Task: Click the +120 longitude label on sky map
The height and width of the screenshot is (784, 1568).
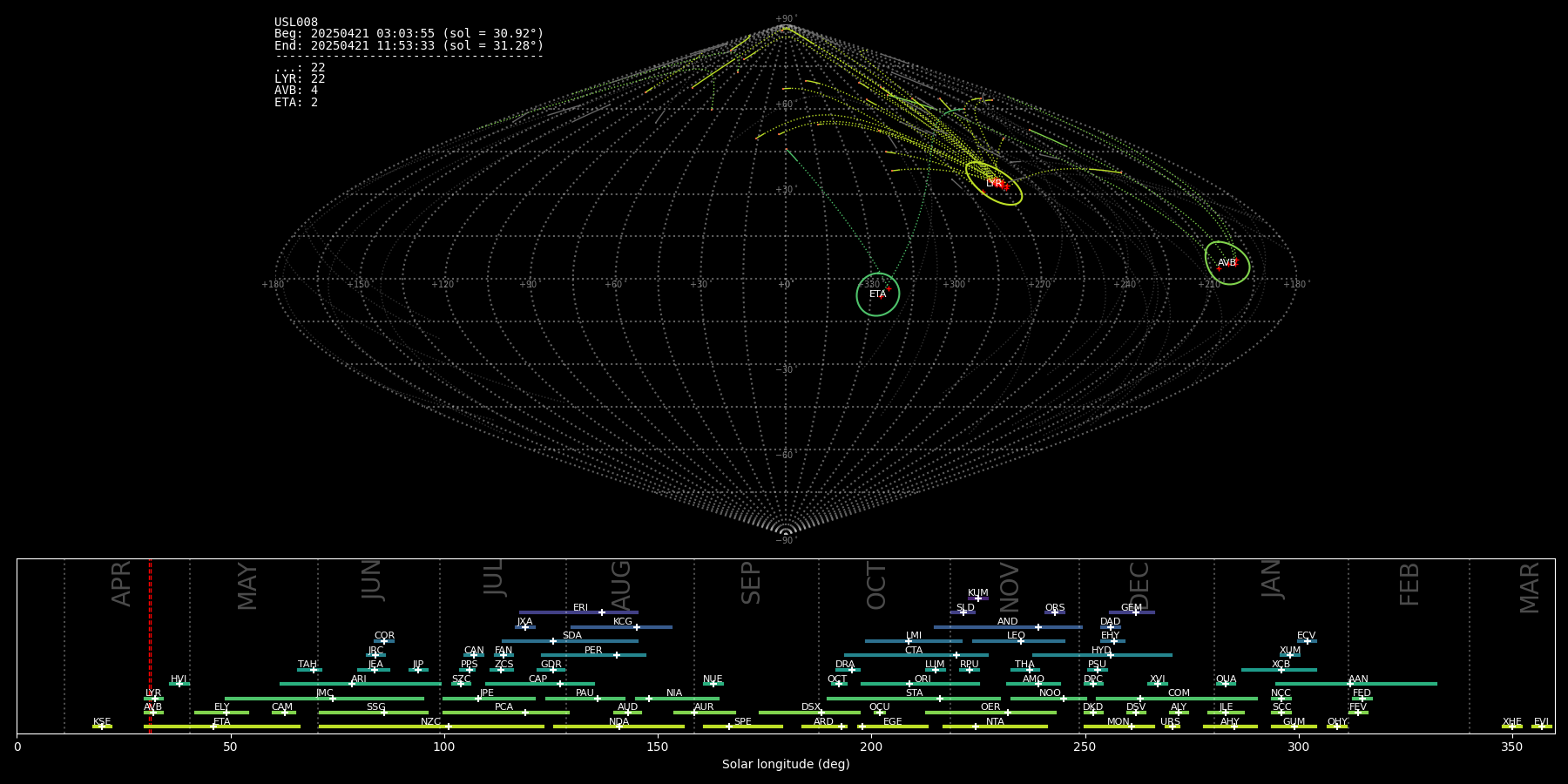Action: 443,285
